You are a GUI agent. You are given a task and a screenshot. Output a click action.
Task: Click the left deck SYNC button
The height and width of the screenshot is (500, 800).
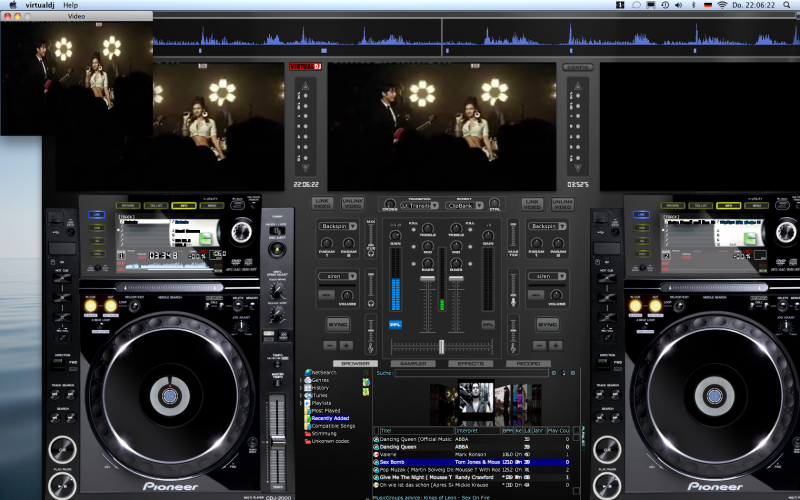[x=338, y=324]
